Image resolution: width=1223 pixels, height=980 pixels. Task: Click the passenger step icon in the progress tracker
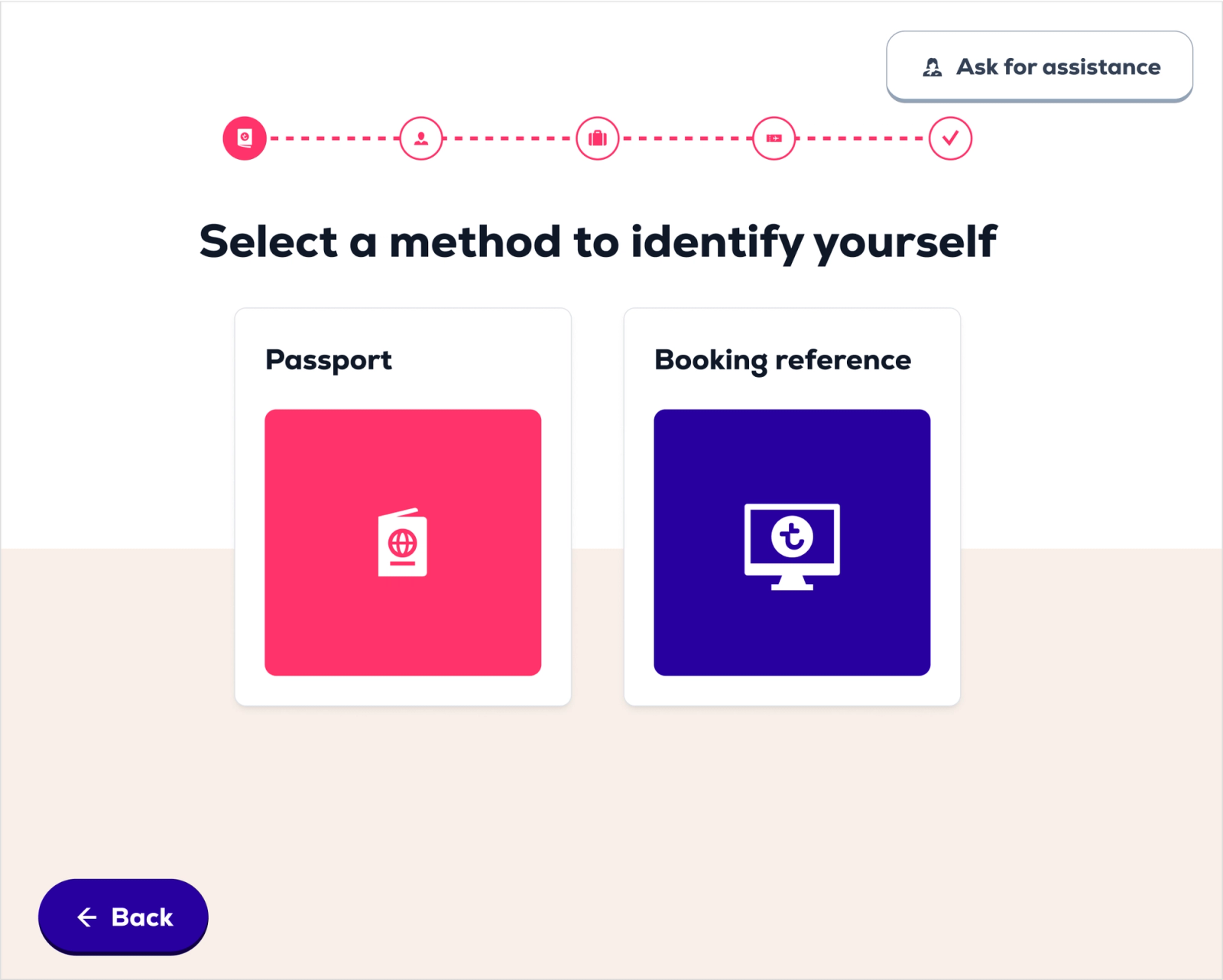click(420, 138)
